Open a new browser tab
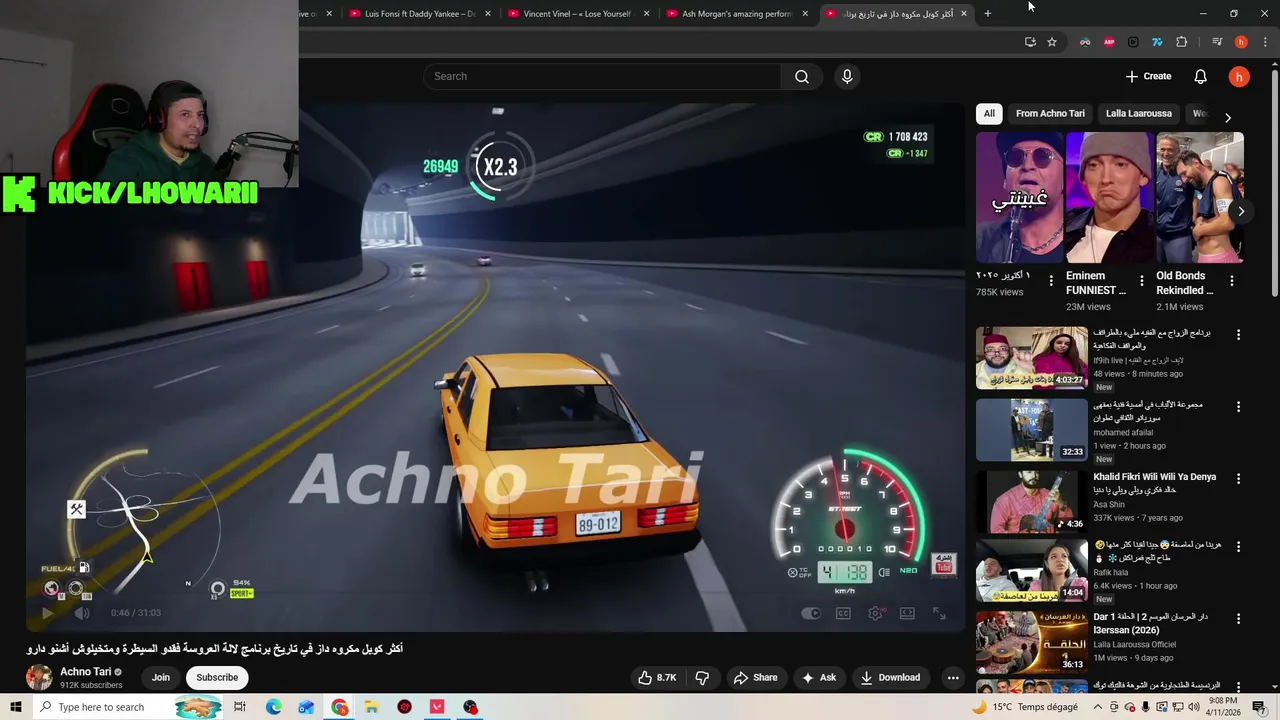The image size is (1280, 720). point(988,14)
